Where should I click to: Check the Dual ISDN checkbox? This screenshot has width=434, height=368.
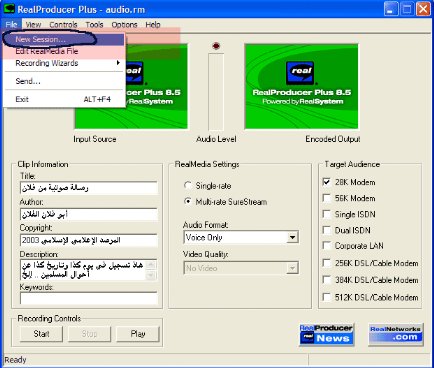pos(327,230)
